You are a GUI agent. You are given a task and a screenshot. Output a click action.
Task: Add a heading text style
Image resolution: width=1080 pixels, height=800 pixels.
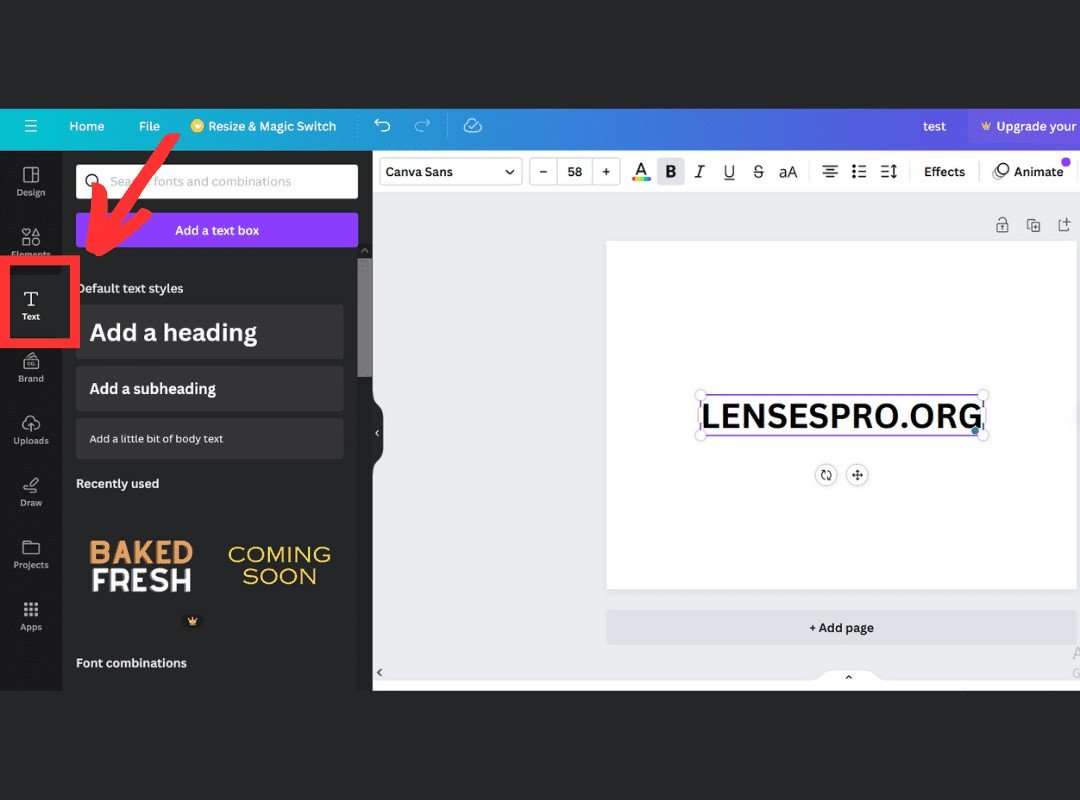(209, 332)
